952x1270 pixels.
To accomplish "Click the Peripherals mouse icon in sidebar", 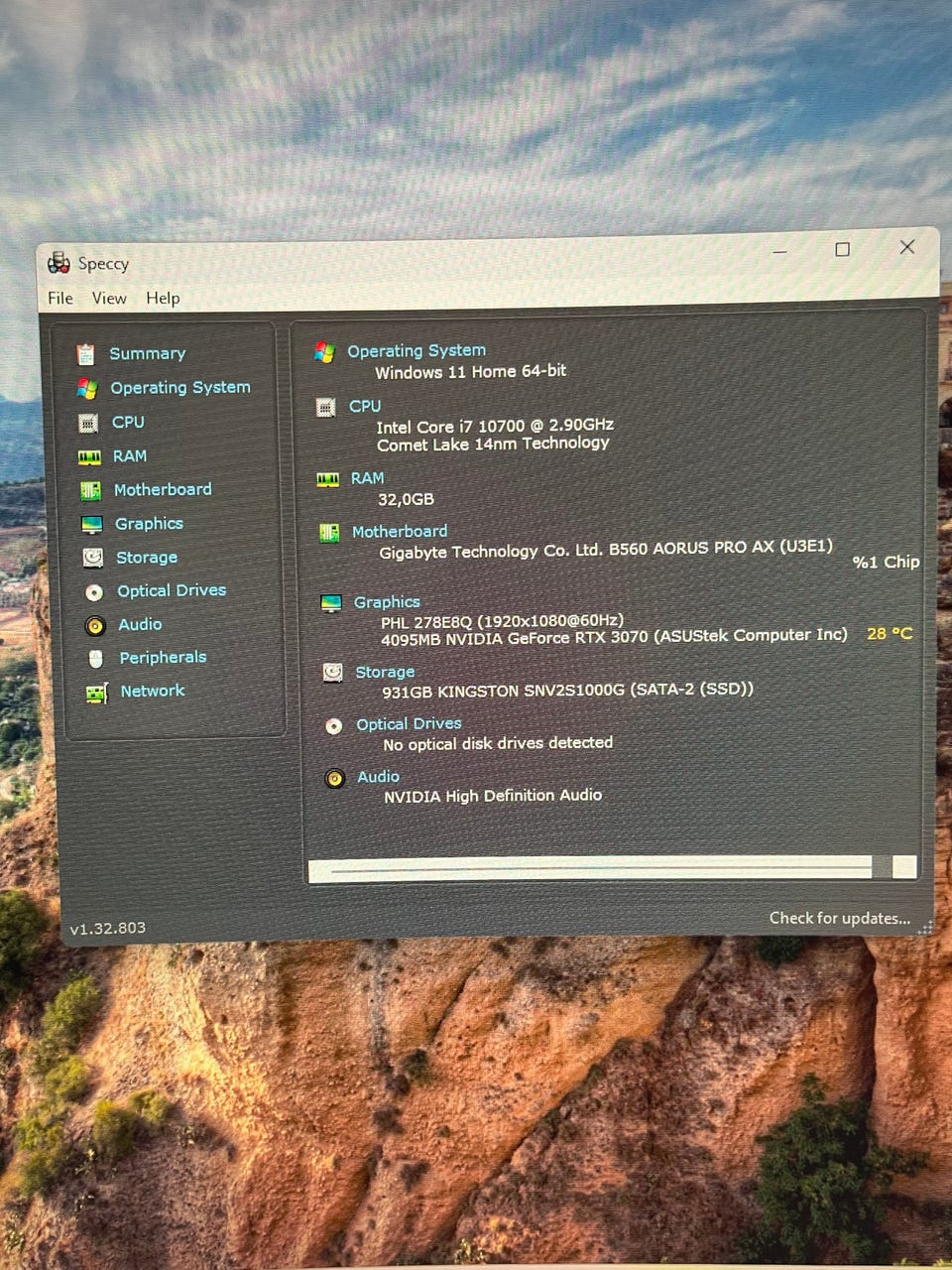I will [96, 659].
